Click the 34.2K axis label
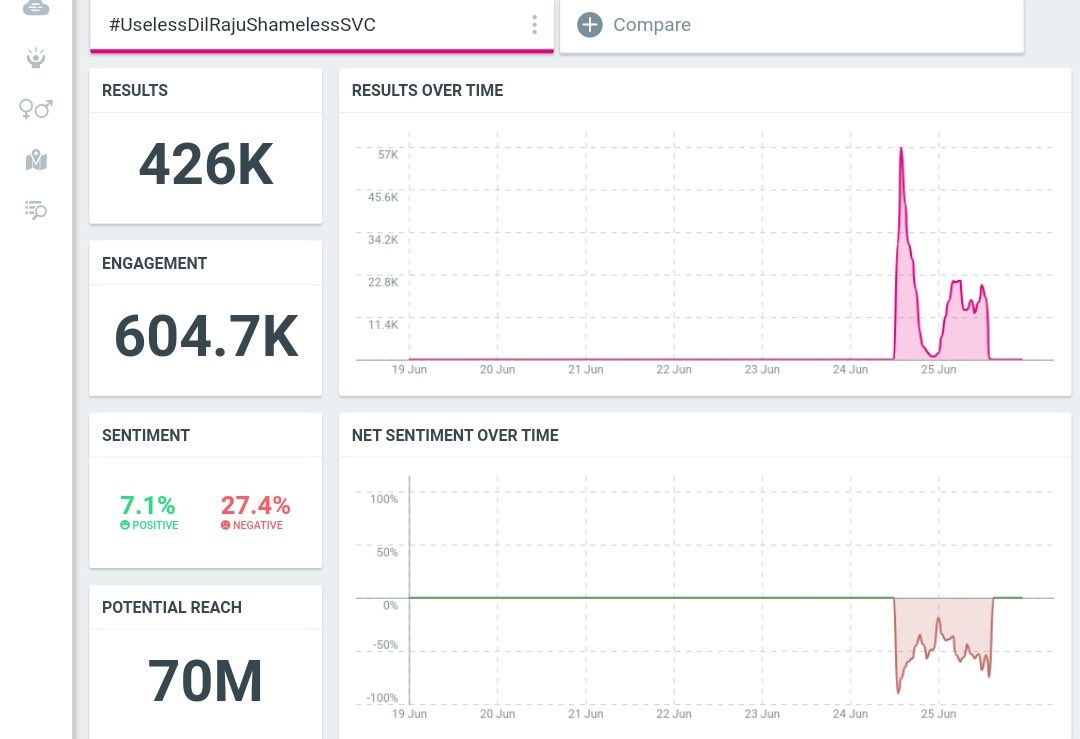This screenshot has width=1080, height=739. (383, 240)
